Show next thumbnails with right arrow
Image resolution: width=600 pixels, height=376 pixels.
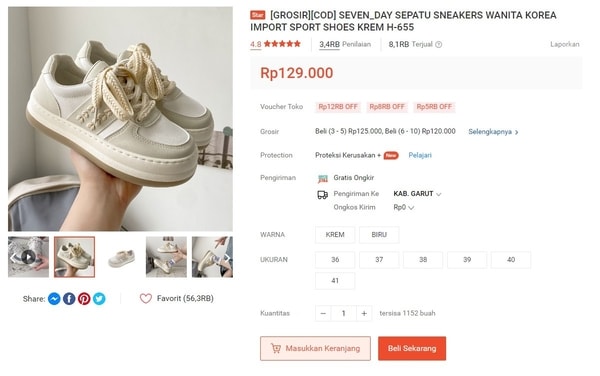pos(227,257)
